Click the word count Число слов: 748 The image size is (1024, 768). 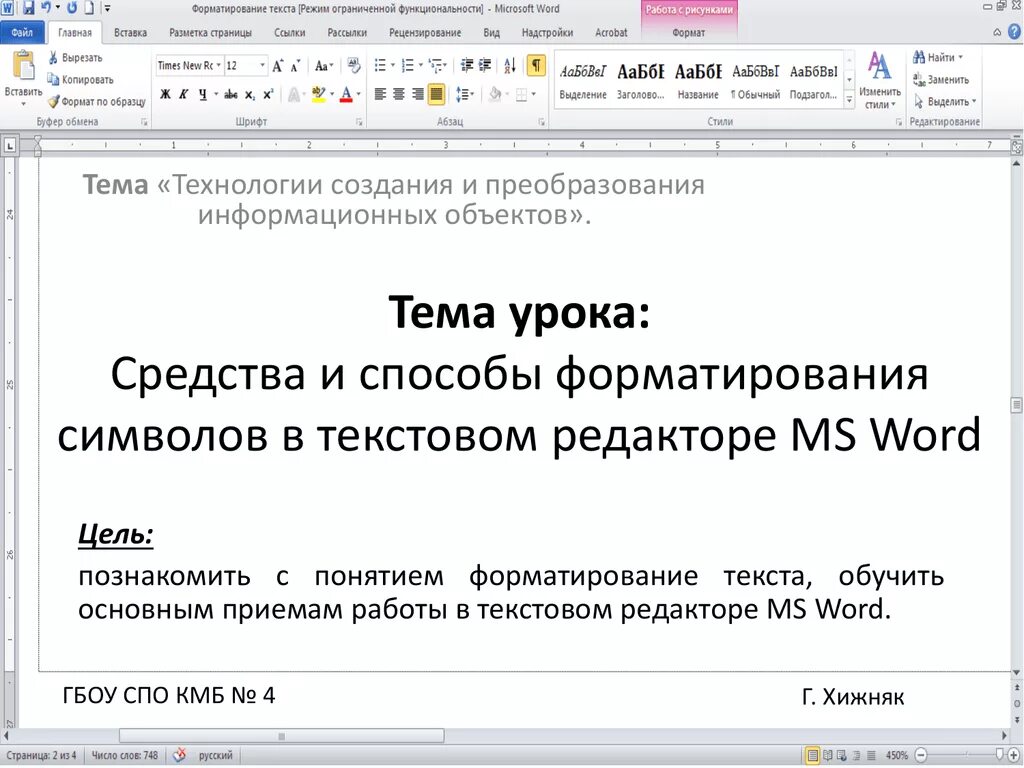point(125,756)
